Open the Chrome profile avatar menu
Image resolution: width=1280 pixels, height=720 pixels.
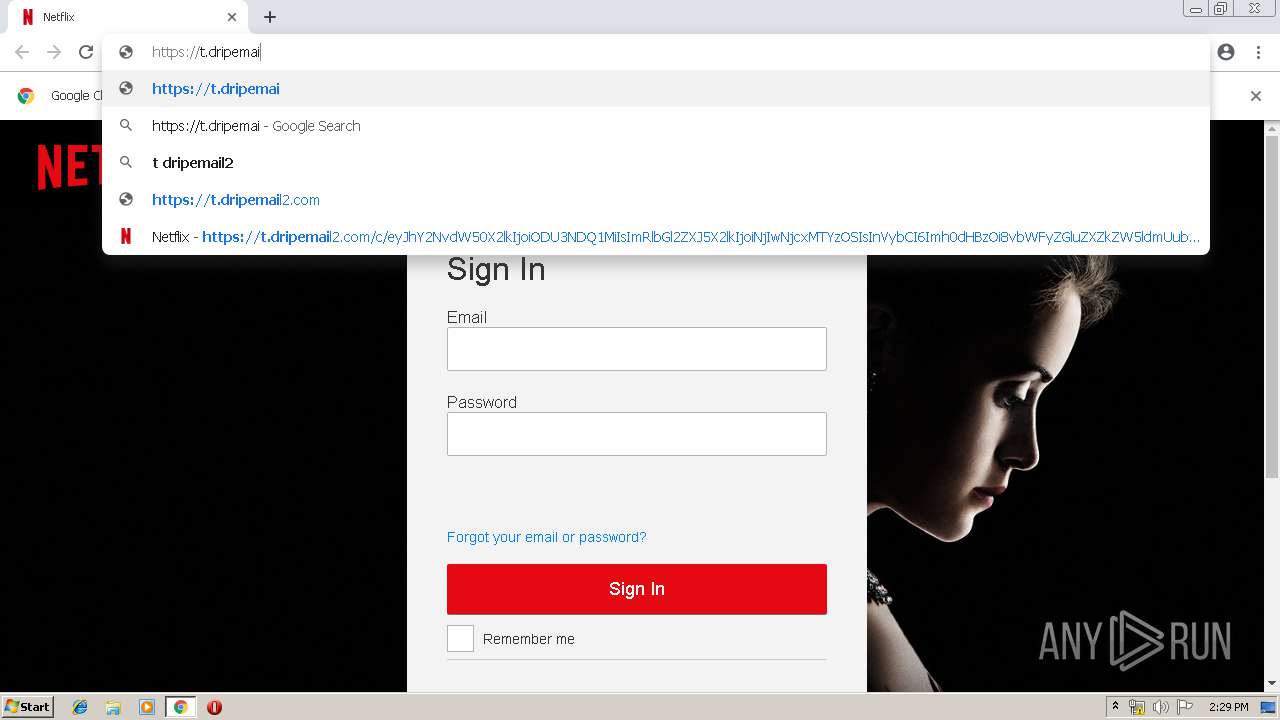pyautogui.click(x=1226, y=52)
